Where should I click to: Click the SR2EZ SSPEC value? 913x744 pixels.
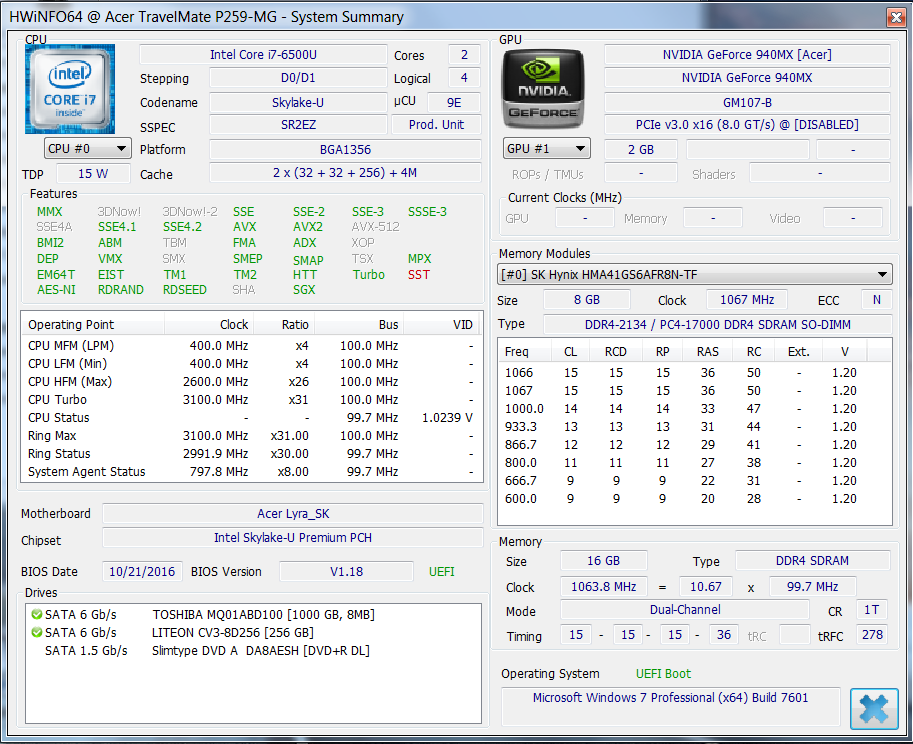coord(298,125)
